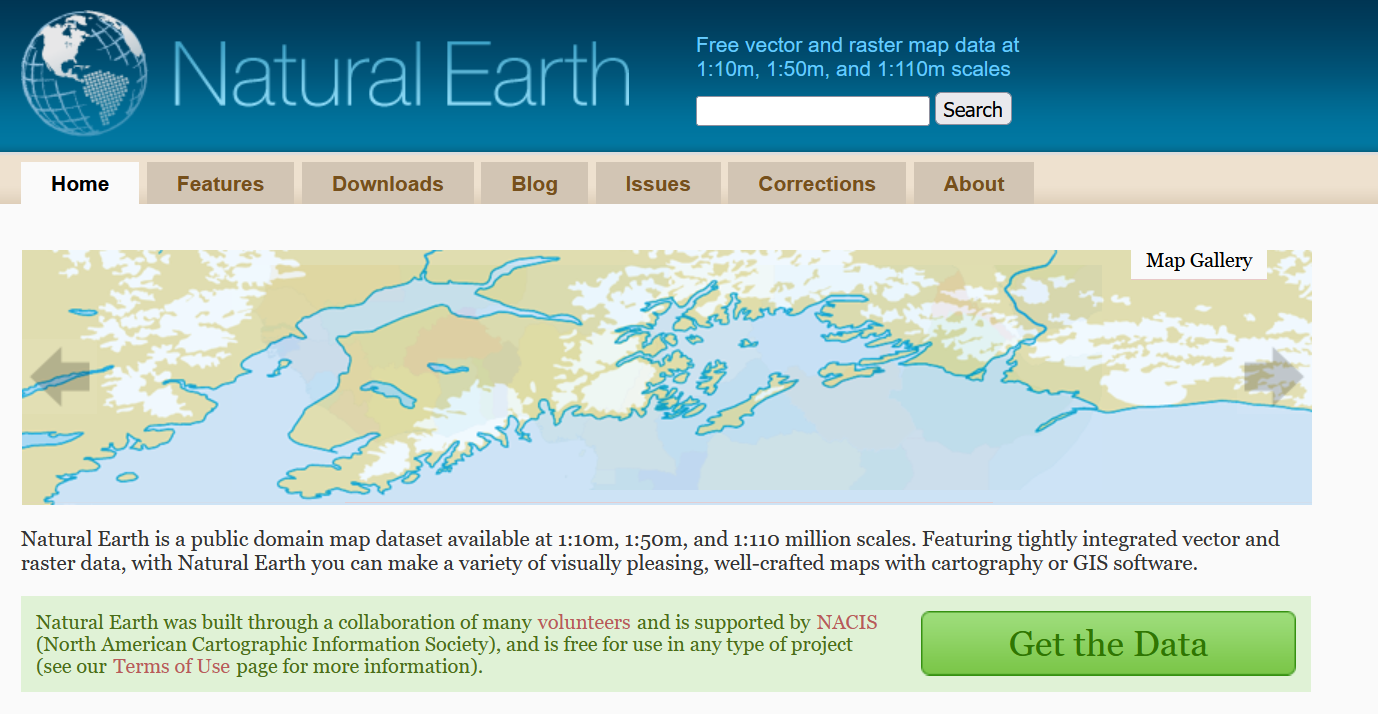Go to previous slide with left arrow
1378x714 pixels.
pyautogui.click(x=60, y=376)
